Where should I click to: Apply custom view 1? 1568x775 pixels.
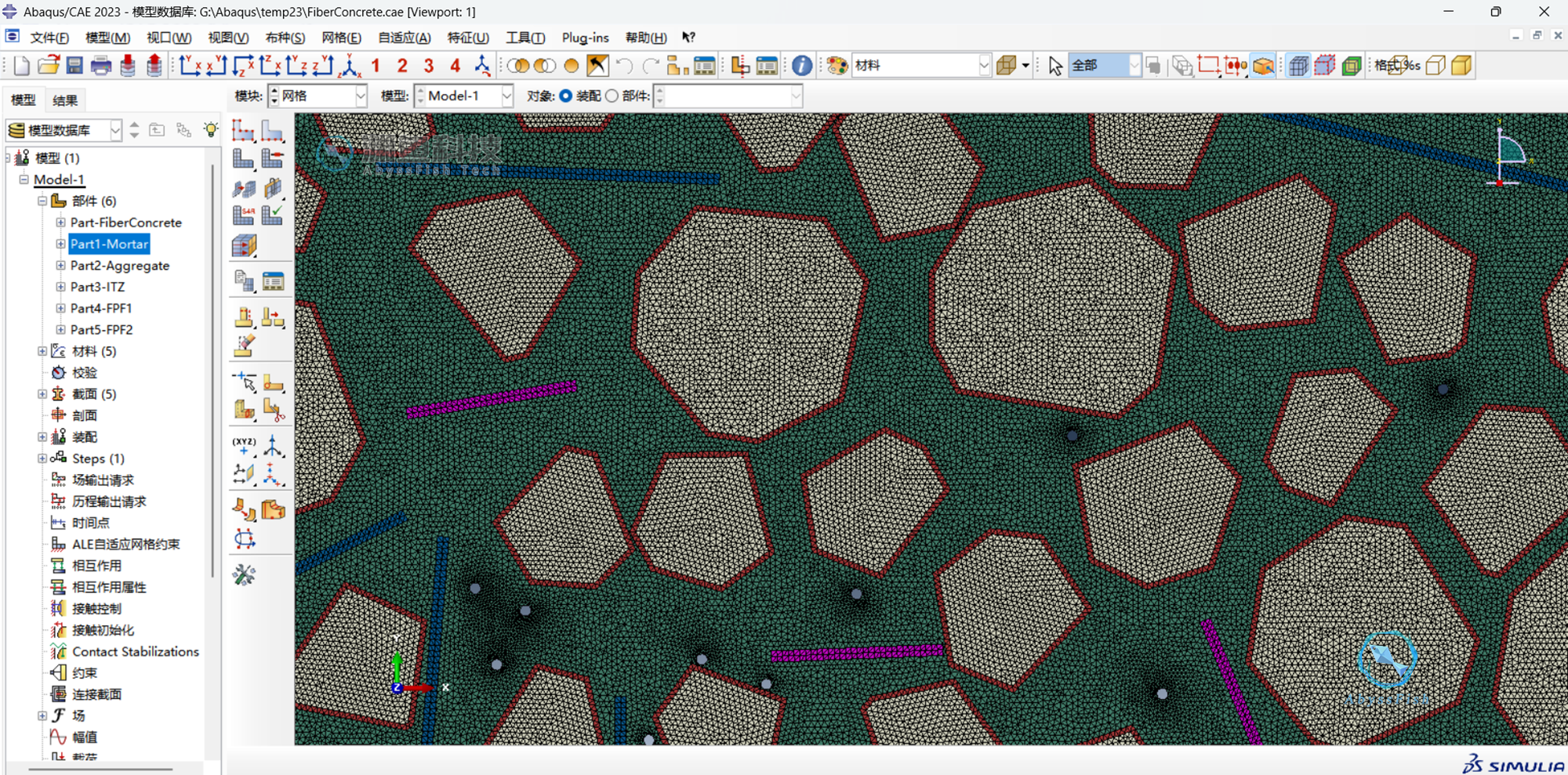(x=376, y=66)
